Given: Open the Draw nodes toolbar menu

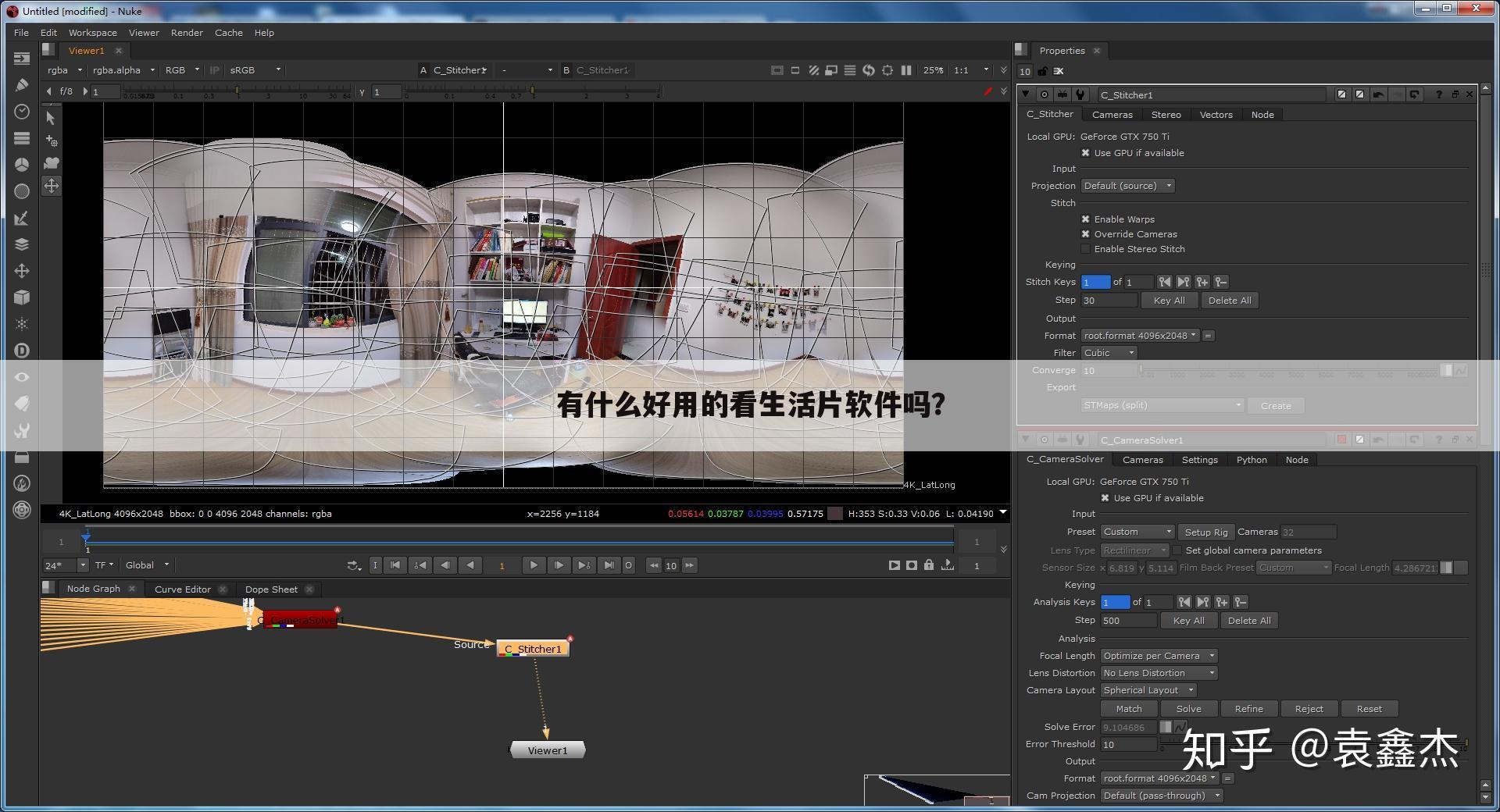Looking at the screenshot, I should tap(22, 85).
